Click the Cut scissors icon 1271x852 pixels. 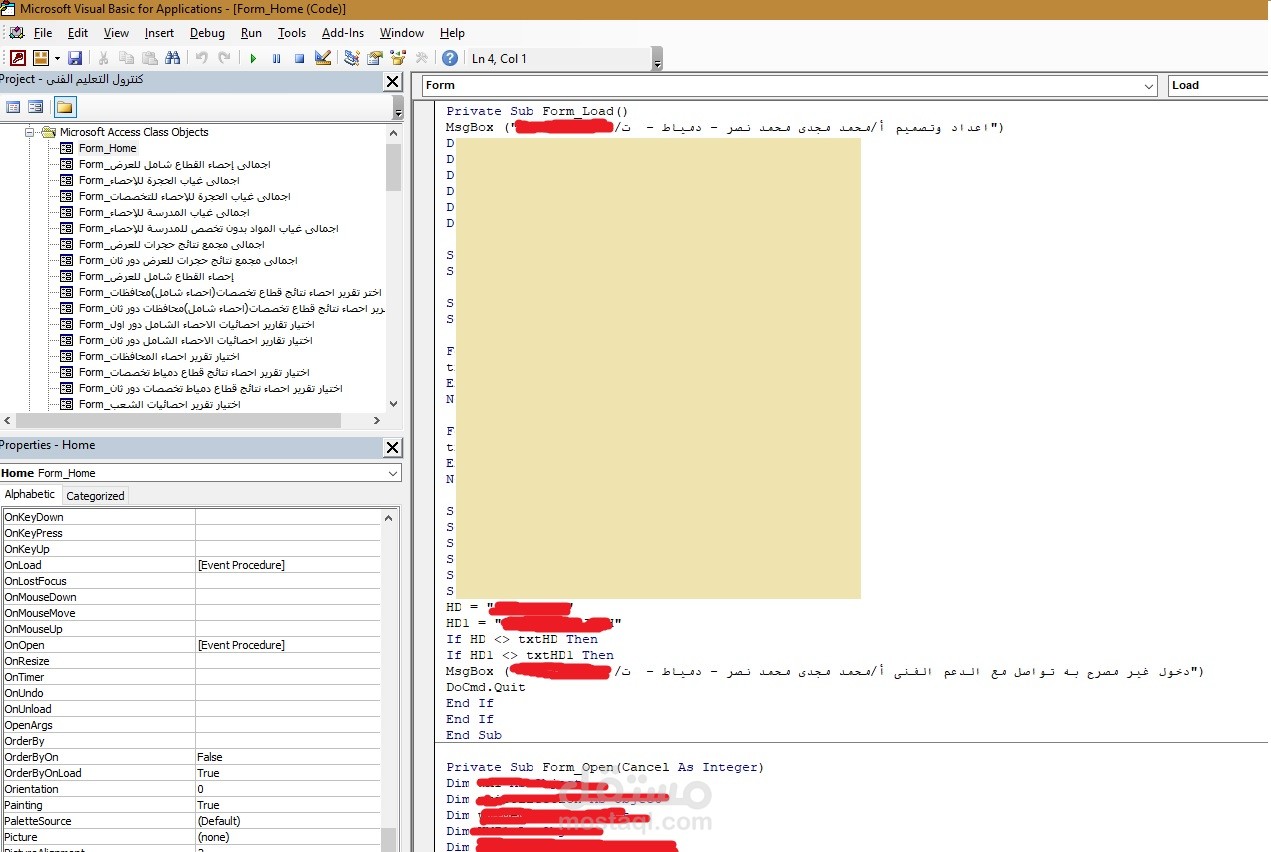[x=102, y=58]
